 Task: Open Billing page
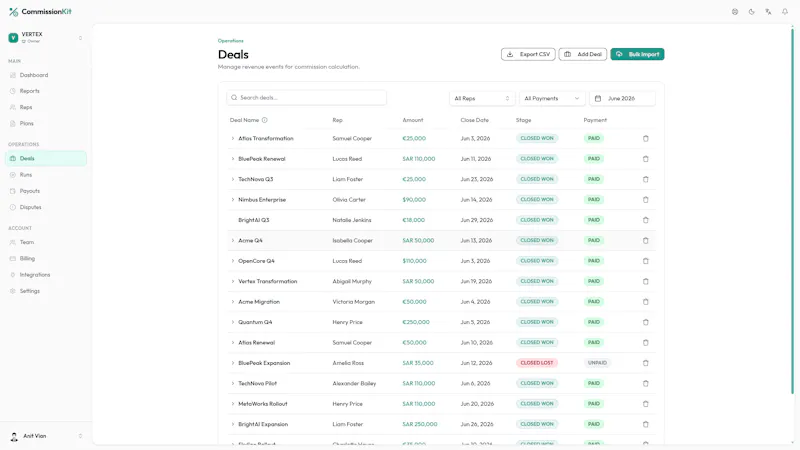(45, 259)
